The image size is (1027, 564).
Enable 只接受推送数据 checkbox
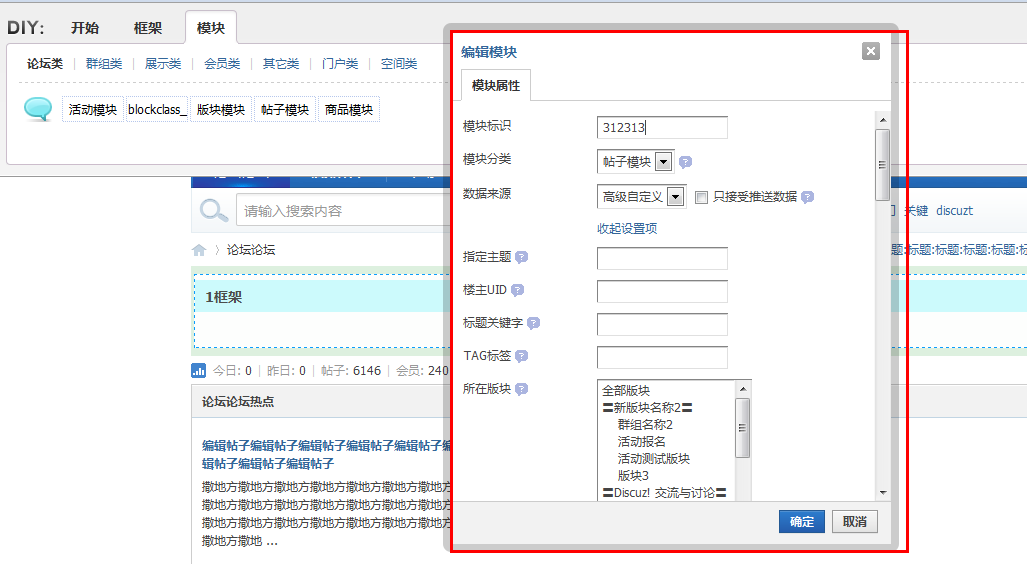coord(701,197)
